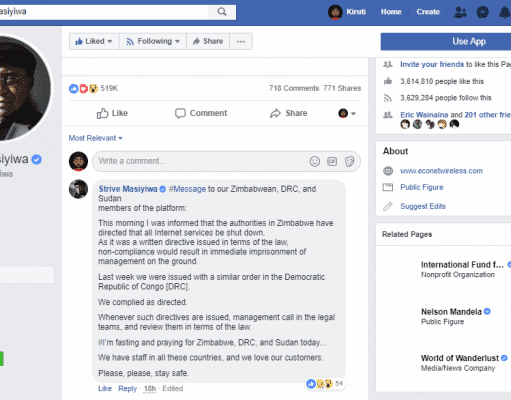Open notifications bell icon
Screen dimensions: 511x400
coord(505,12)
